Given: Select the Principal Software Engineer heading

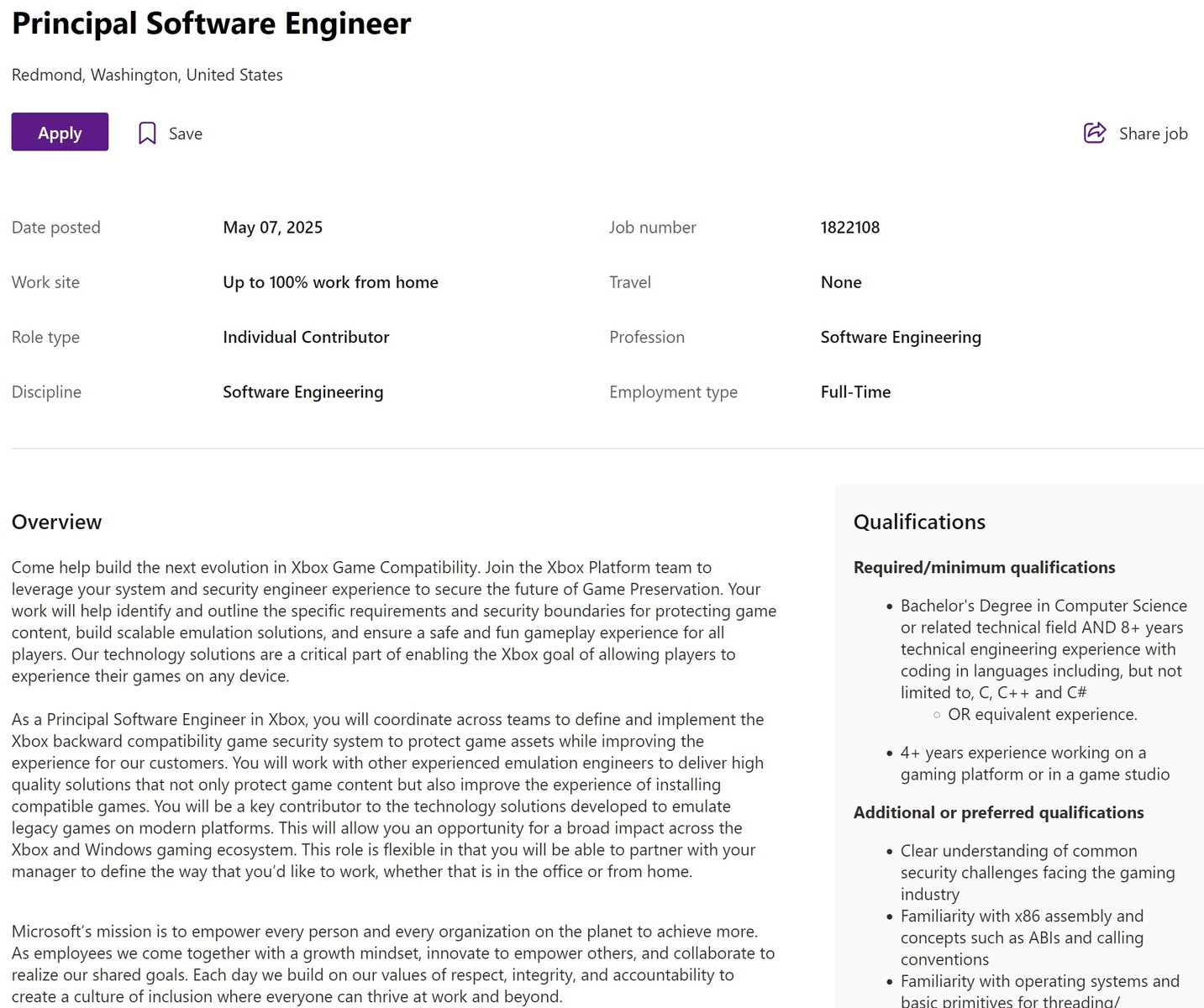Looking at the screenshot, I should pos(212,24).
